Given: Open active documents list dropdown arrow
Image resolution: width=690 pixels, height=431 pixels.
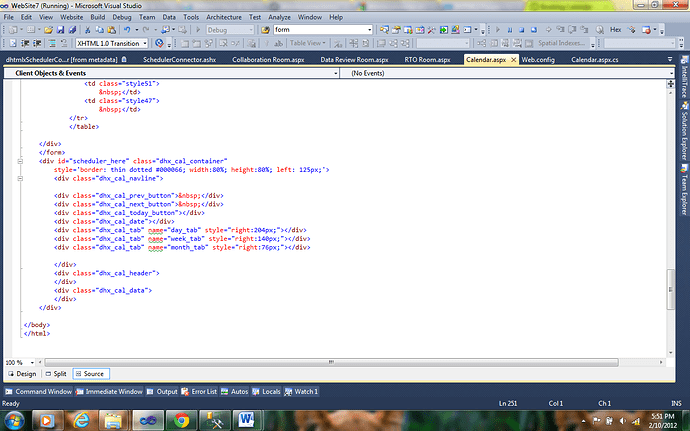Looking at the screenshot, I should (670, 59).
